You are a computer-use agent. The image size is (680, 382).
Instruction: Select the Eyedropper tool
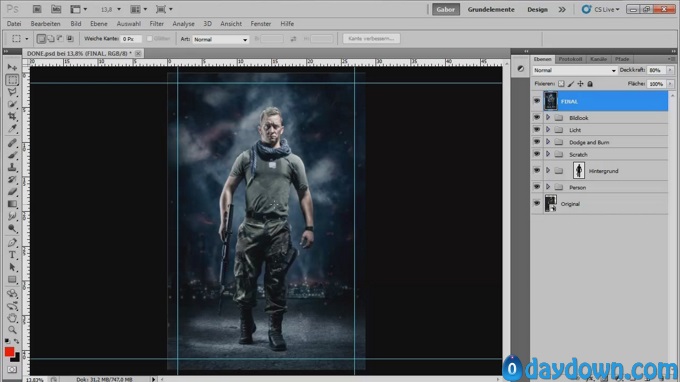12,128
